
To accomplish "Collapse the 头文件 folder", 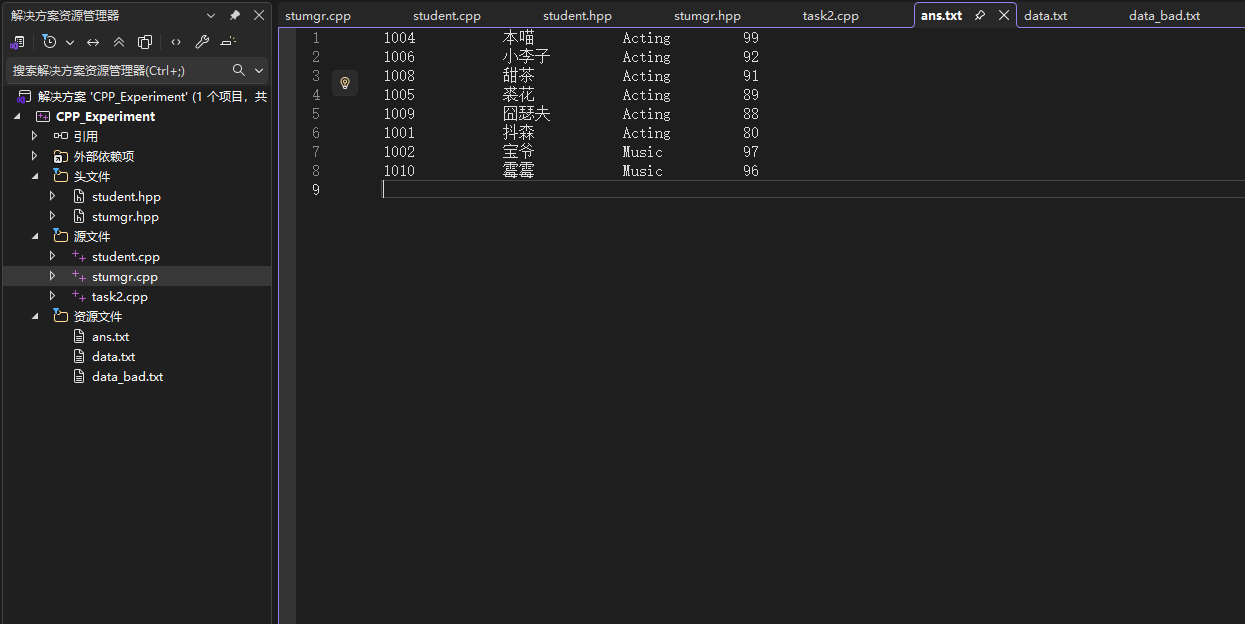I will [35, 176].
